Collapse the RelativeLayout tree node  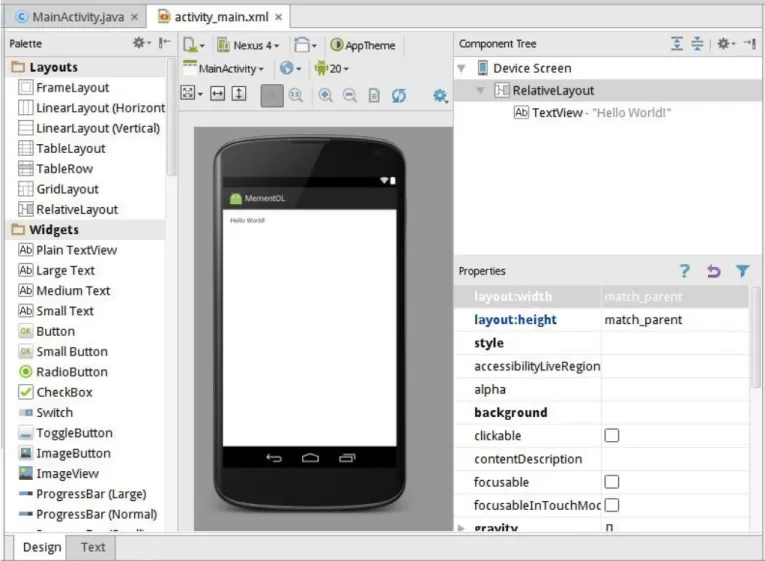pyautogui.click(x=481, y=90)
